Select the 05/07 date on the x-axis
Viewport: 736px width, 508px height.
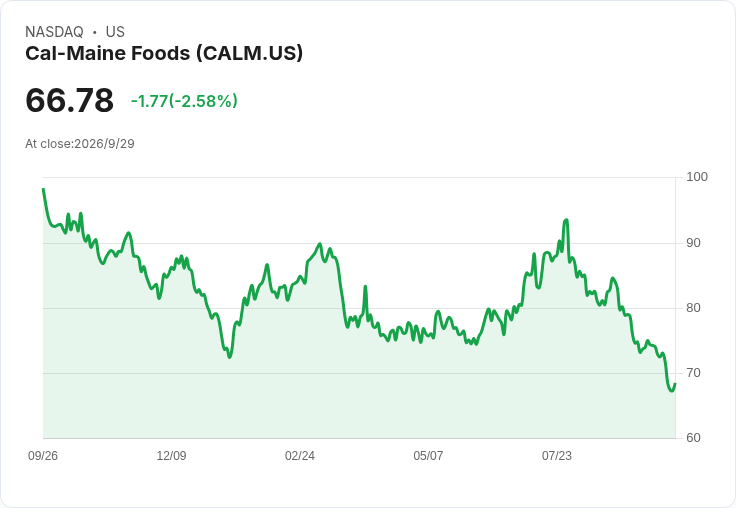click(x=428, y=455)
